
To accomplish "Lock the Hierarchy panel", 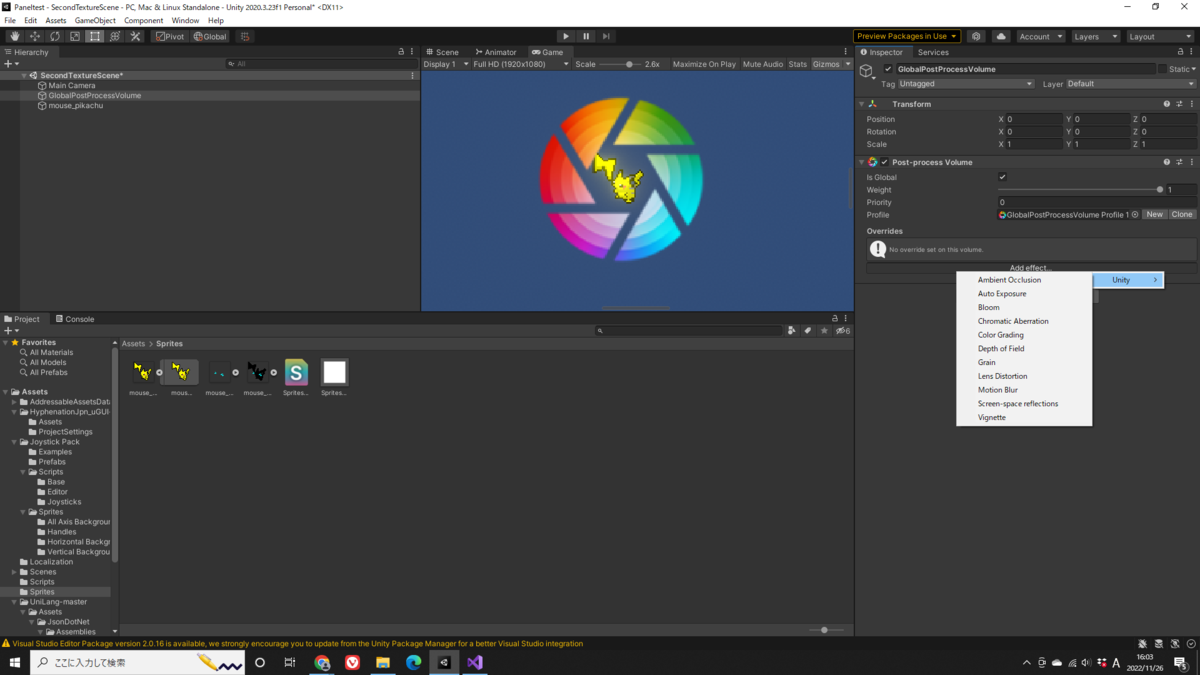I will tap(401, 52).
